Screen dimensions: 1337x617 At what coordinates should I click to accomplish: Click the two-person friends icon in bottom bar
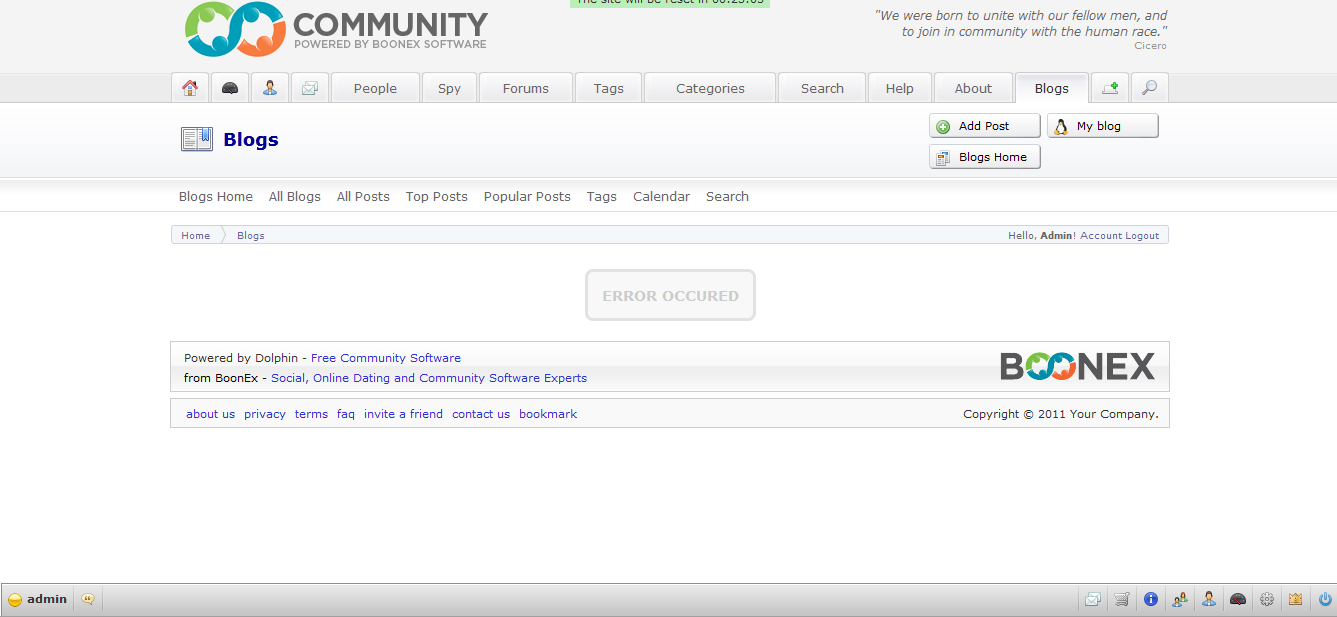coord(1180,599)
